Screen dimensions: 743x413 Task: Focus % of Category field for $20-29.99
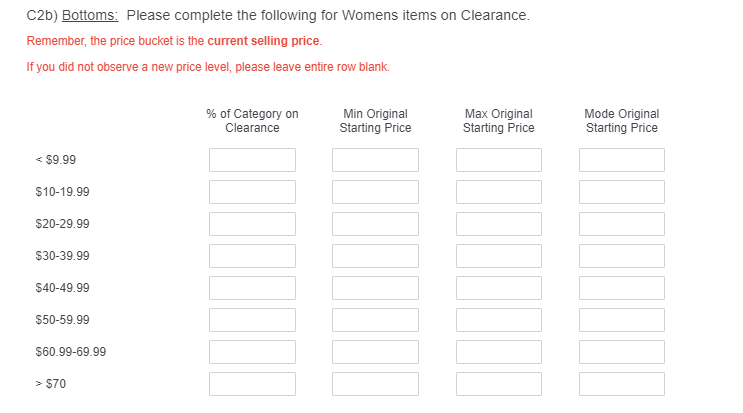(x=252, y=224)
